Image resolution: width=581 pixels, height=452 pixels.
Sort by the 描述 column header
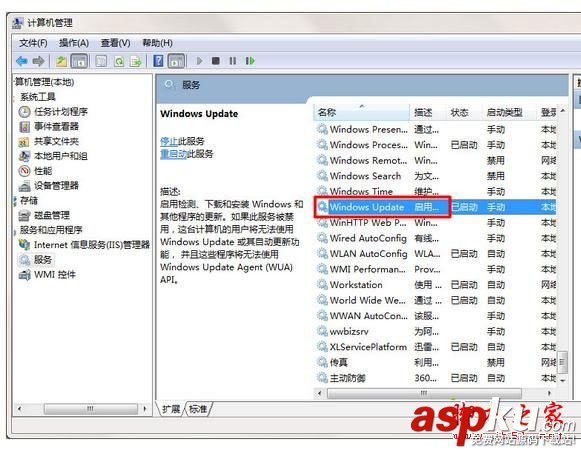click(x=428, y=112)
